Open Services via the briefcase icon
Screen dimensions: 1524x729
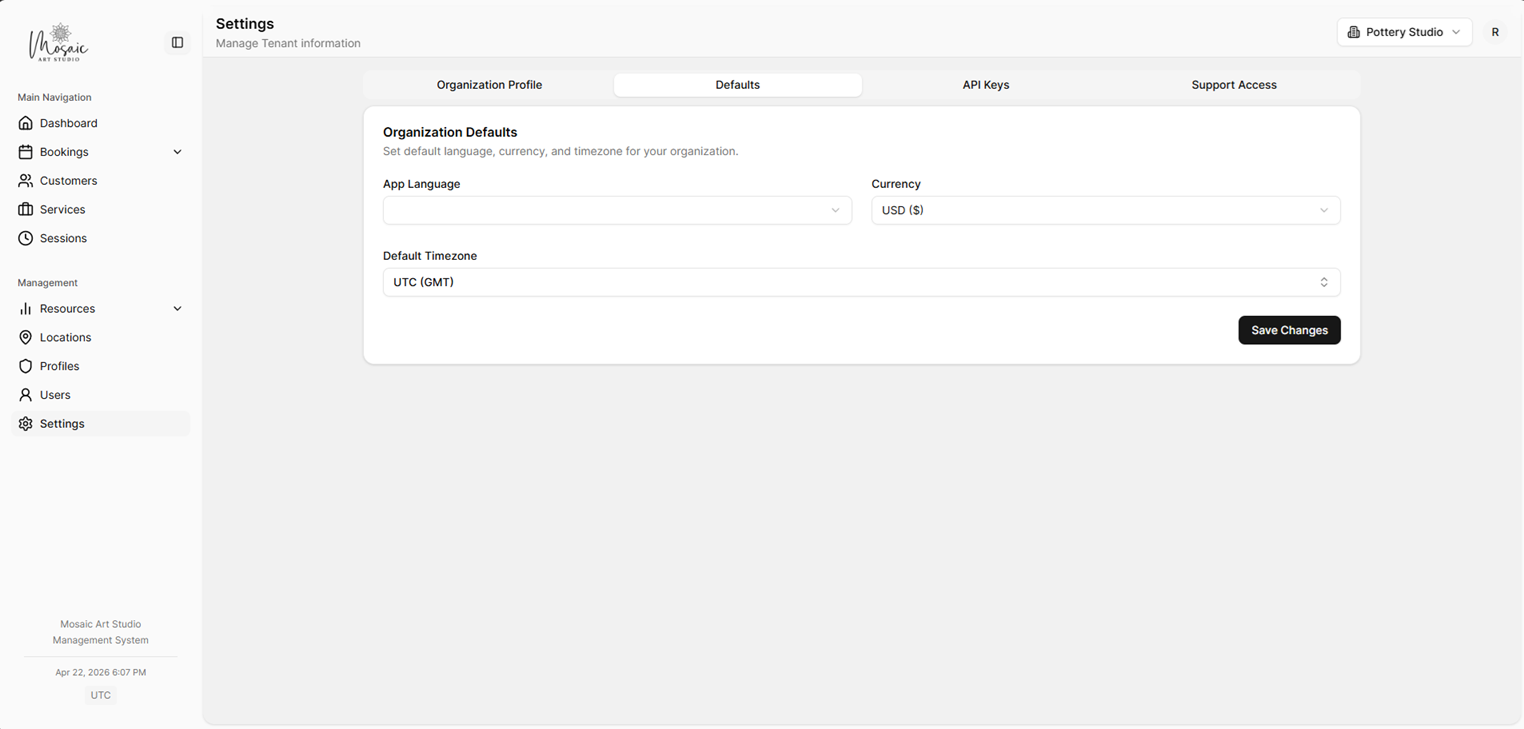25,209
